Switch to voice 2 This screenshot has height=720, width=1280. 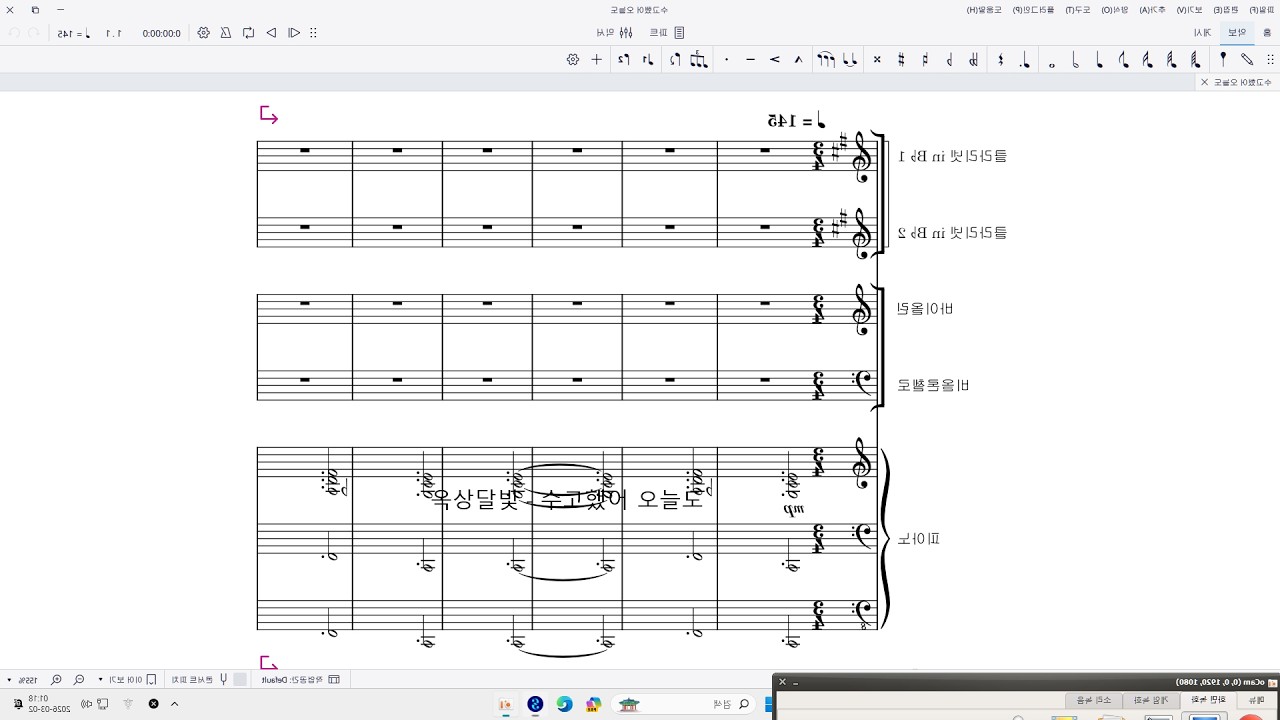tap(623, 60)
